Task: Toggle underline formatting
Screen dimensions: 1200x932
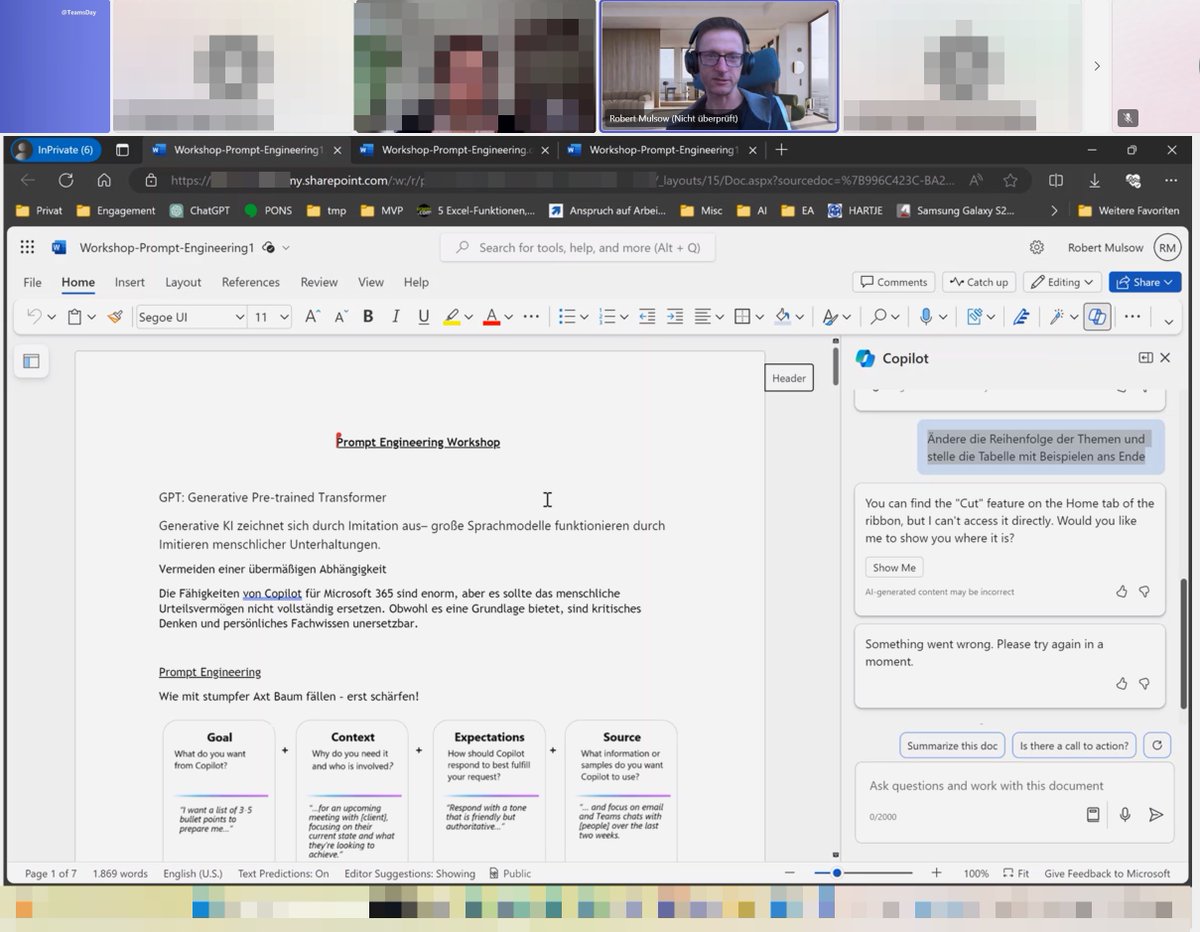Action: point(424,316)
